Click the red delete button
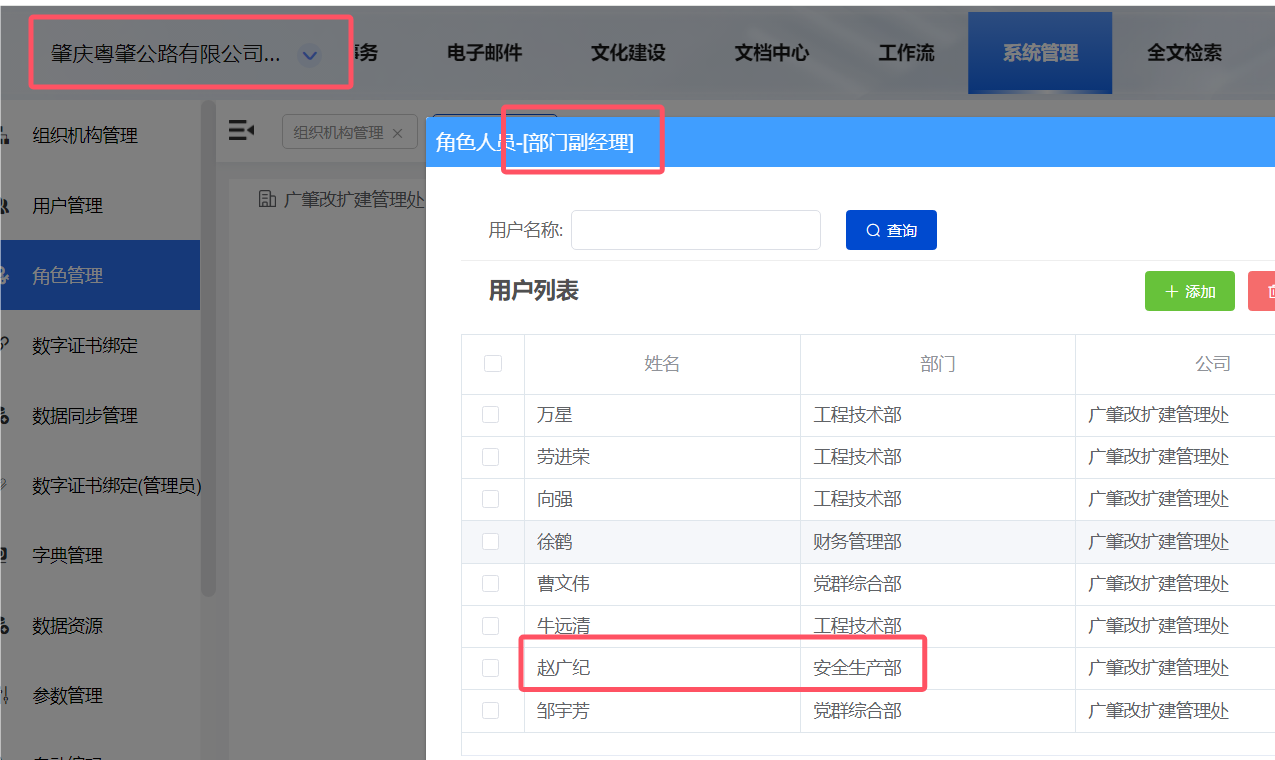This screenshot has height=760, width=1275. coord(1262,291)
